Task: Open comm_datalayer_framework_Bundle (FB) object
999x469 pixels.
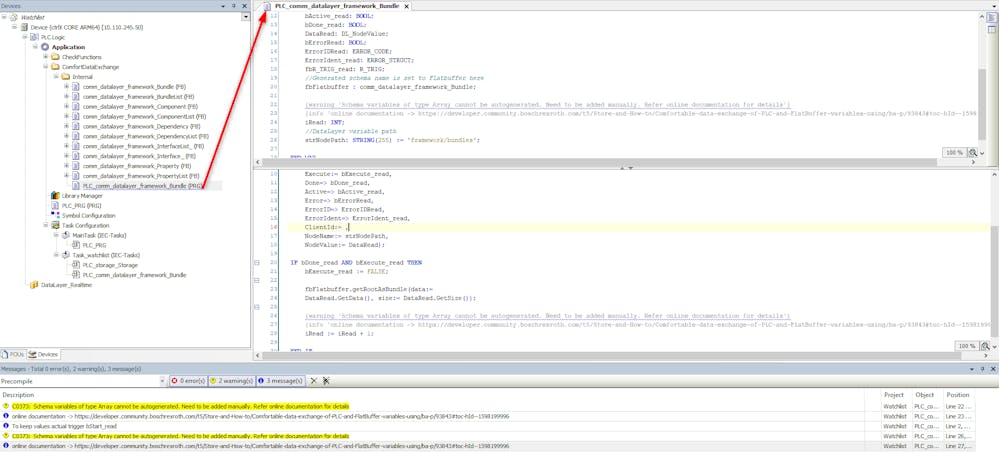Action: (134, 87)
